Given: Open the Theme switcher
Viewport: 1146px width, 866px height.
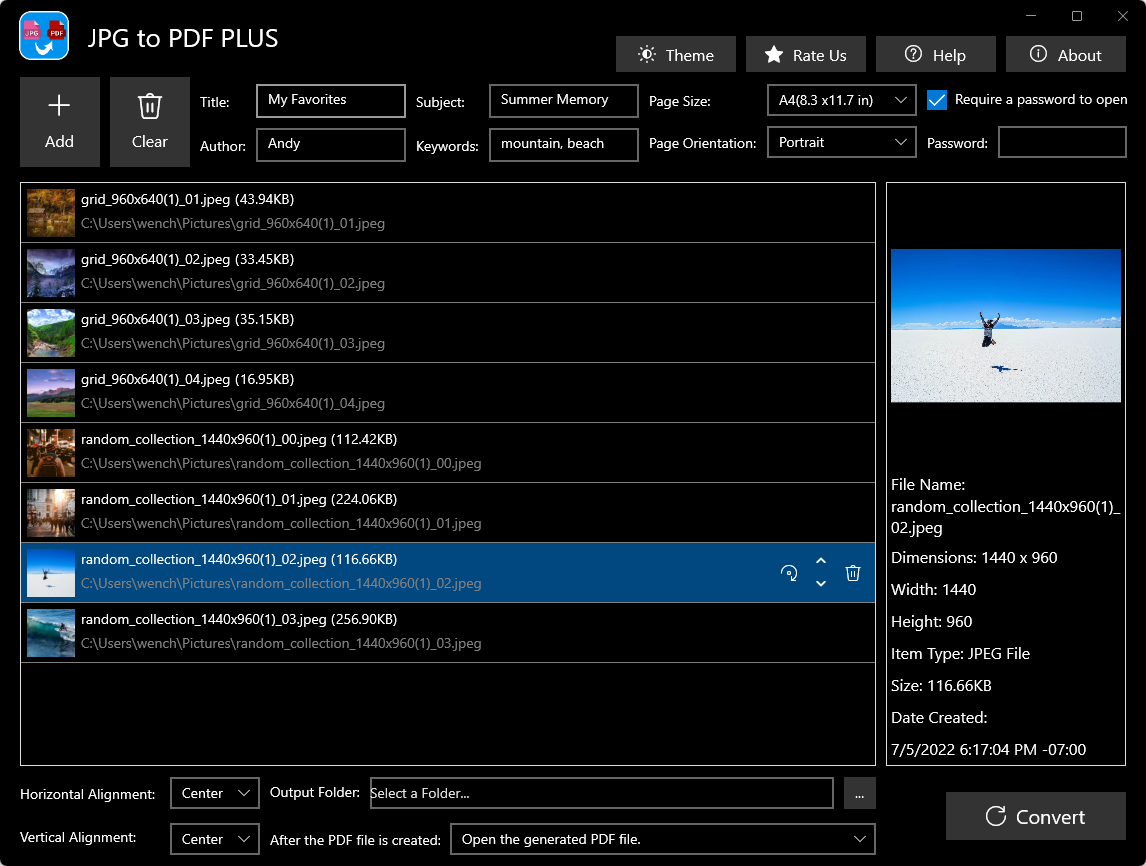Looking at the screenshot, I should 675,55.
